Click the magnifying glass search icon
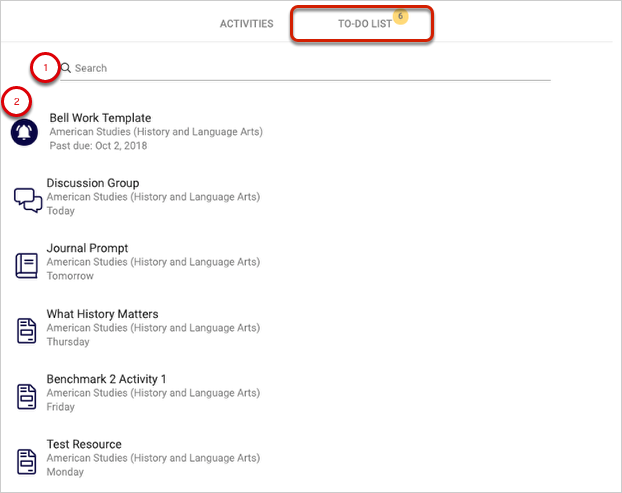 66,69
